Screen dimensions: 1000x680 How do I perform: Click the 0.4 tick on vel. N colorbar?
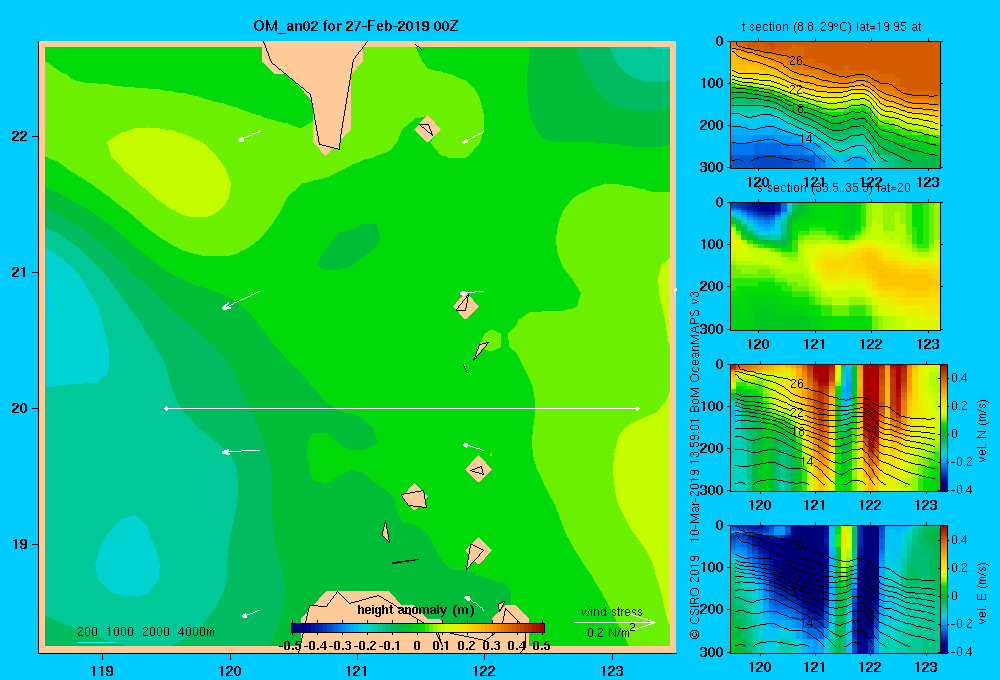(959, 378)
